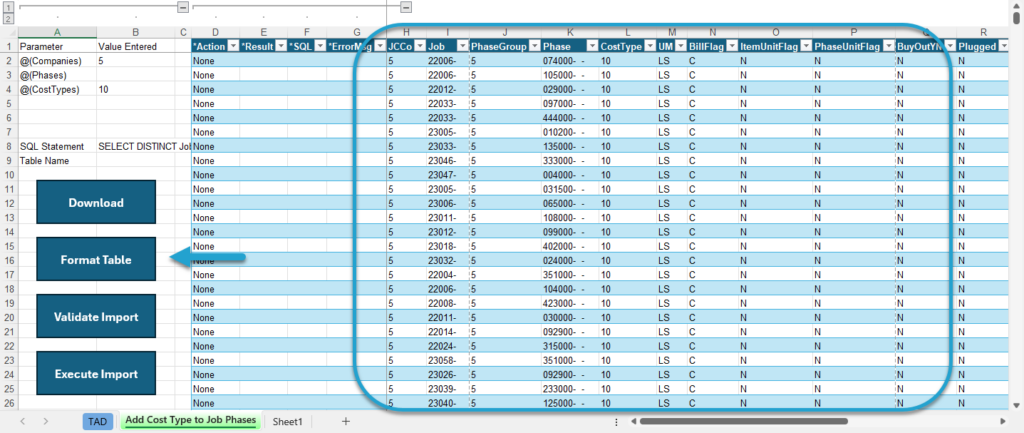Click the 'SQL Statement' label cell
1024x433 pixels.
57,146
